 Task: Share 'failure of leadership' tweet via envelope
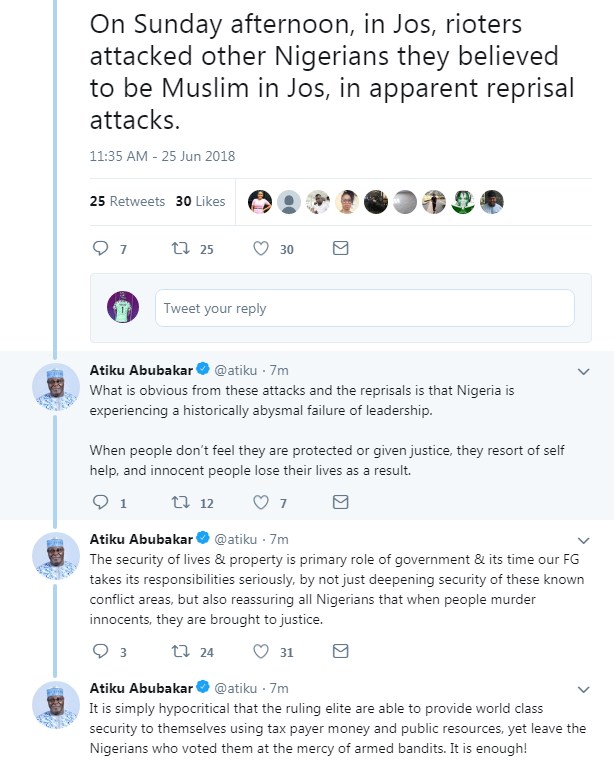tap(340, 501)
